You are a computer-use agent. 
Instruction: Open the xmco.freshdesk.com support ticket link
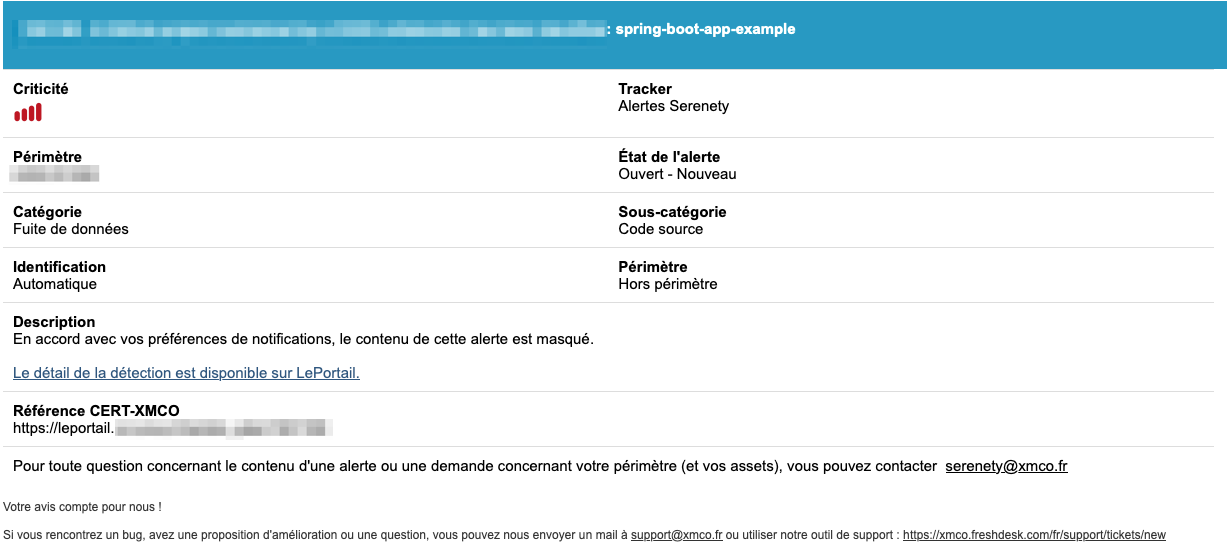pyautogui.click(x=1034, y=535)
